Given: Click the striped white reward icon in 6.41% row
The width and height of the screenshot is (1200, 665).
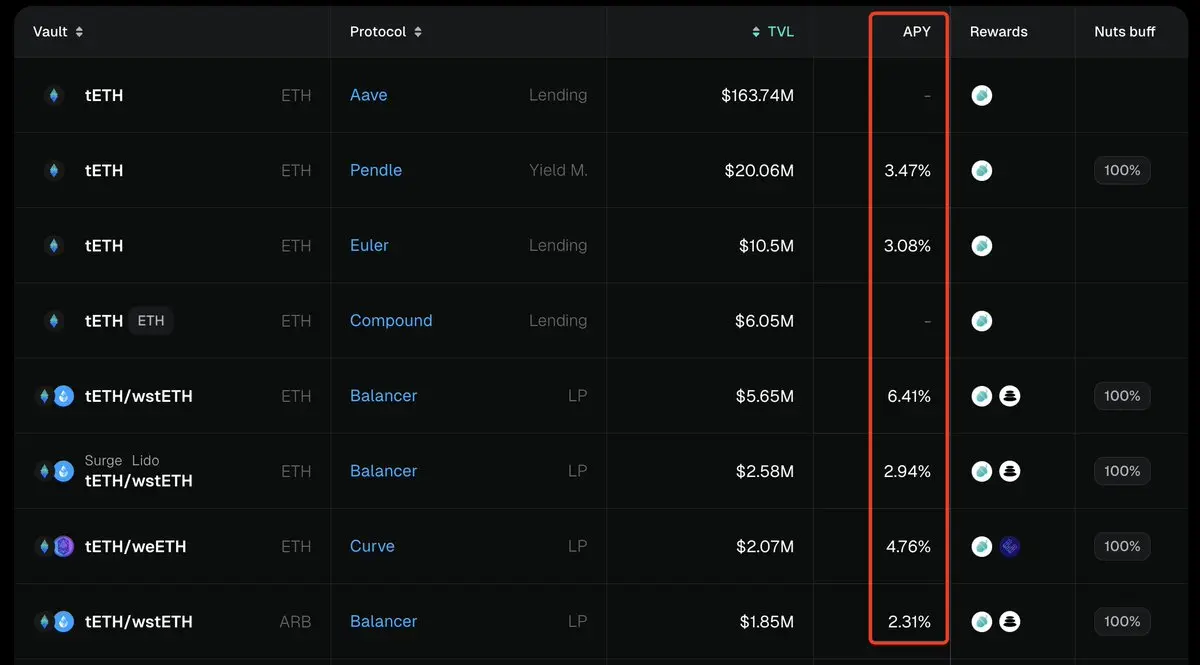Looking at the screenshot, I should (1010, 396).
